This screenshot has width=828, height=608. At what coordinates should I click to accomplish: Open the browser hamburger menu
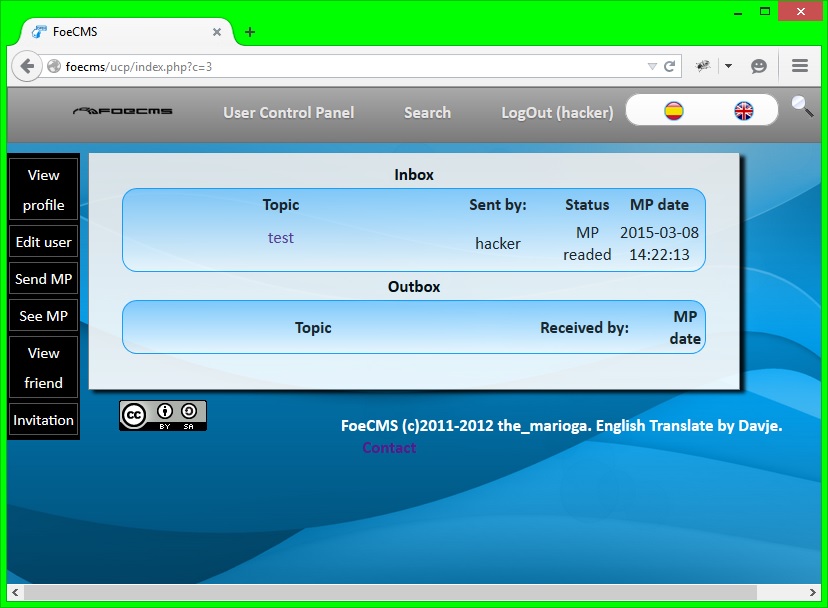pyautogui.click(x=800, y=66)
